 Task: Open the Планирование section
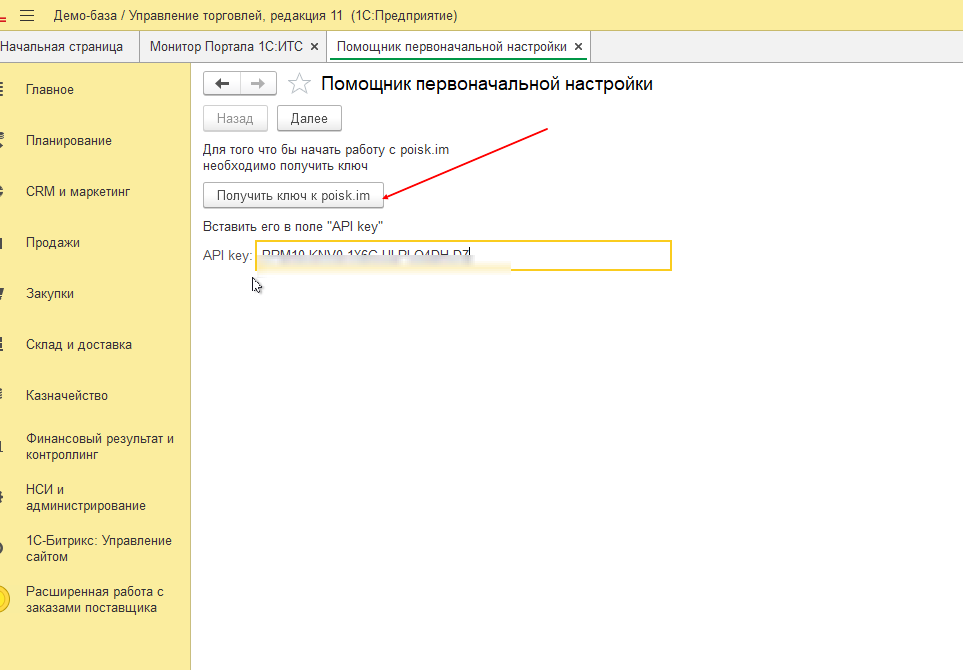69,141
